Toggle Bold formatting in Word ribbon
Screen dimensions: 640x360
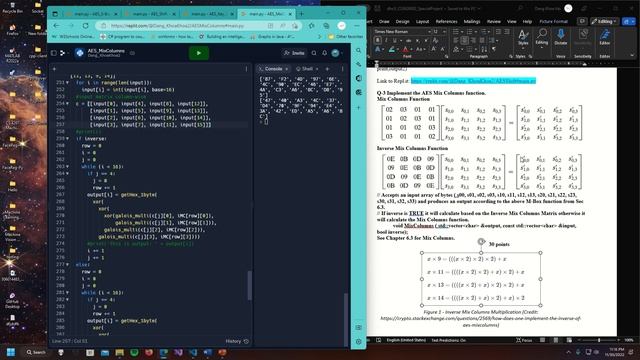coord(378,40)
